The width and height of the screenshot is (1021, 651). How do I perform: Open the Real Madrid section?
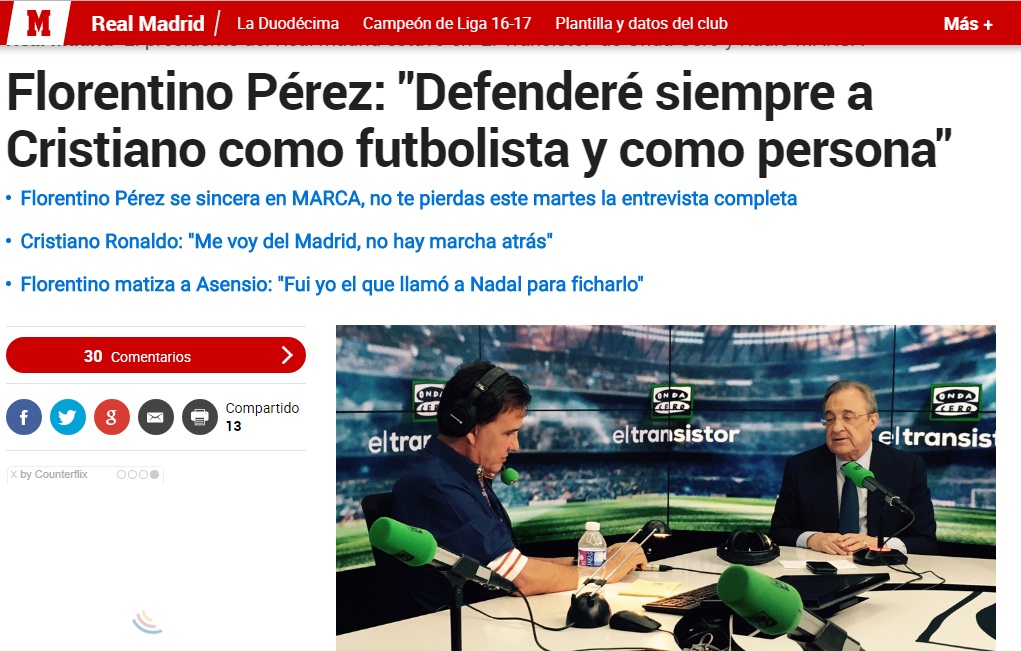point(148,23)
